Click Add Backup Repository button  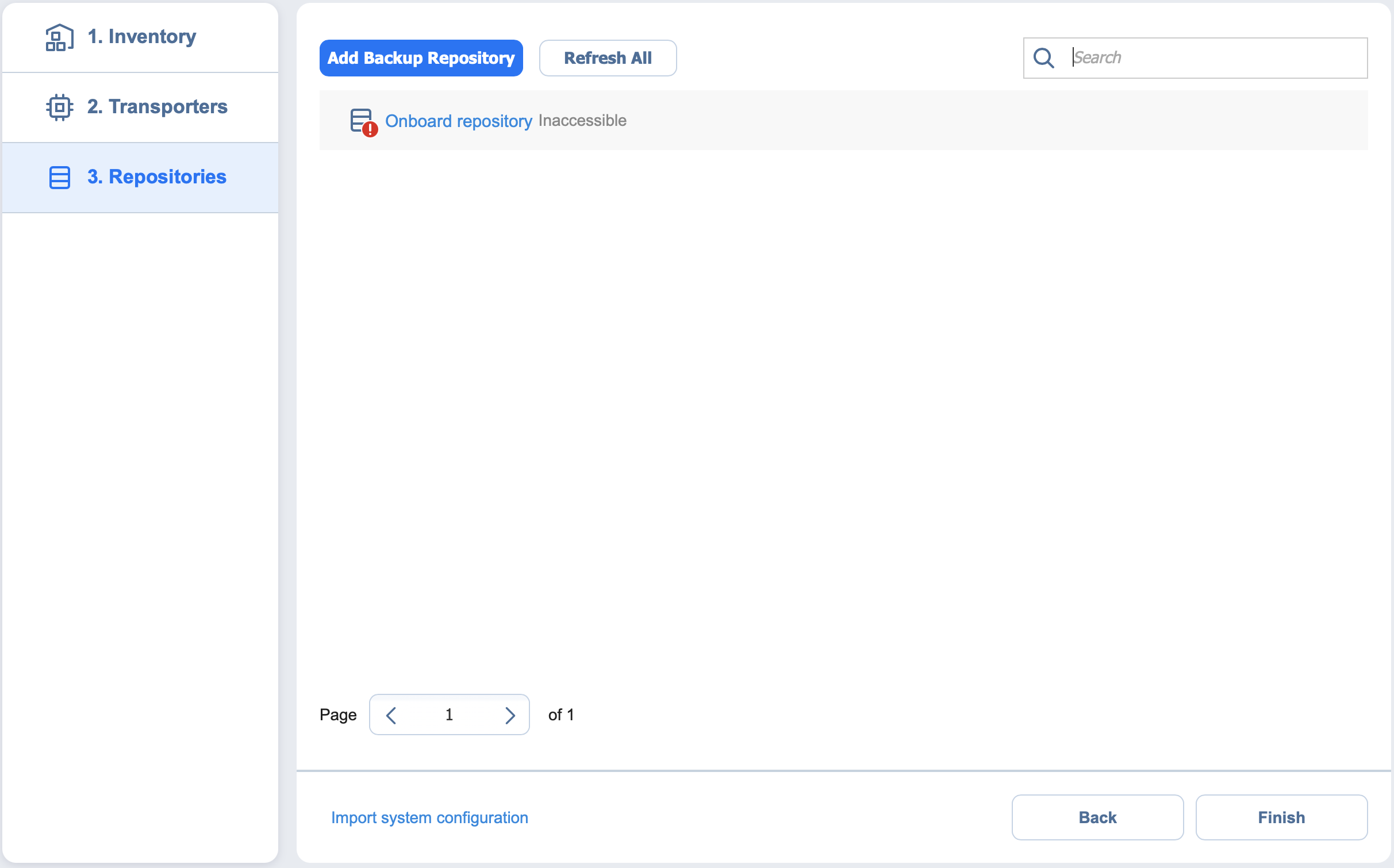click(421, 58)
